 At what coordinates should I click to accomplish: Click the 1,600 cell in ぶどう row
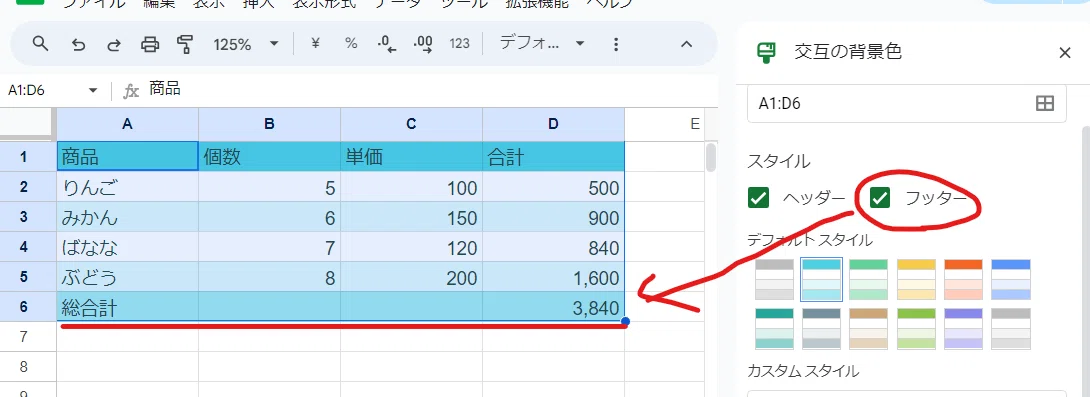tap(553, 277)
